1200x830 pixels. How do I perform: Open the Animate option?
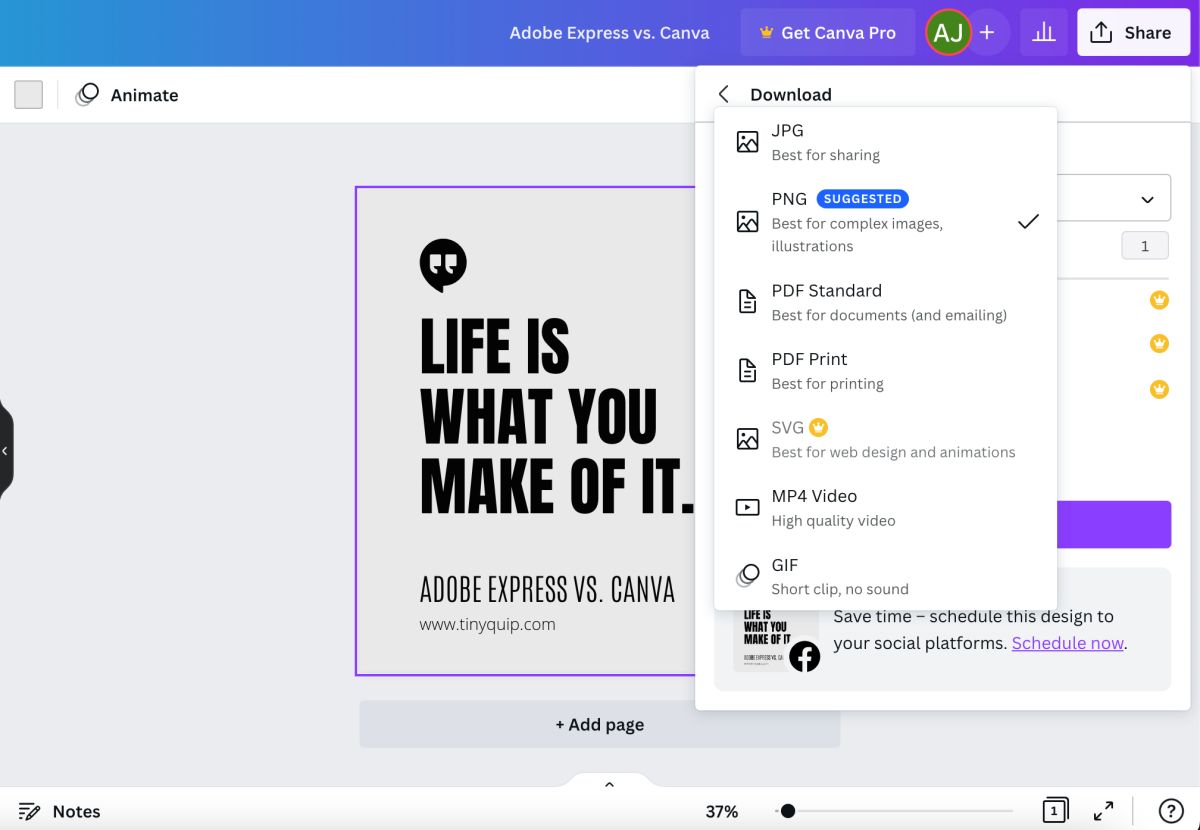127,95
